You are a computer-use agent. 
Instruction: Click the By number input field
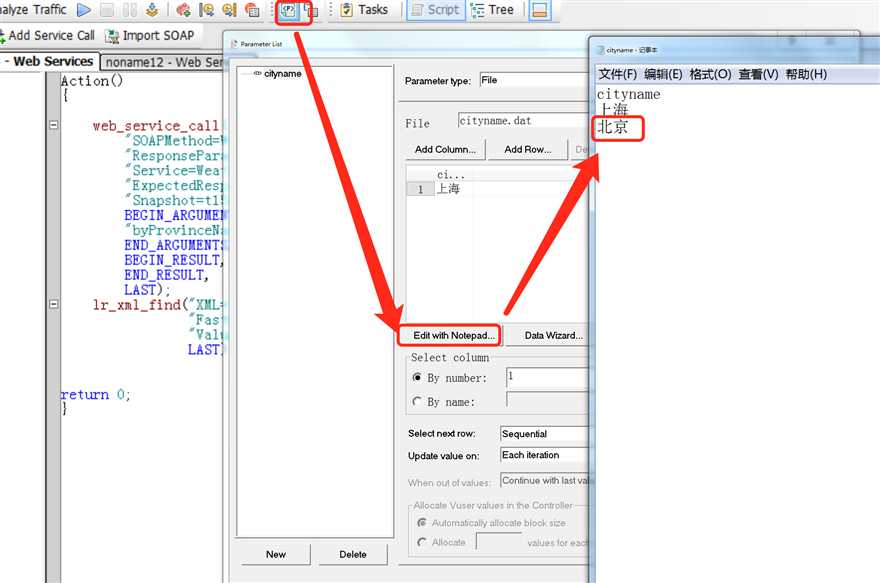coord(548,377)
